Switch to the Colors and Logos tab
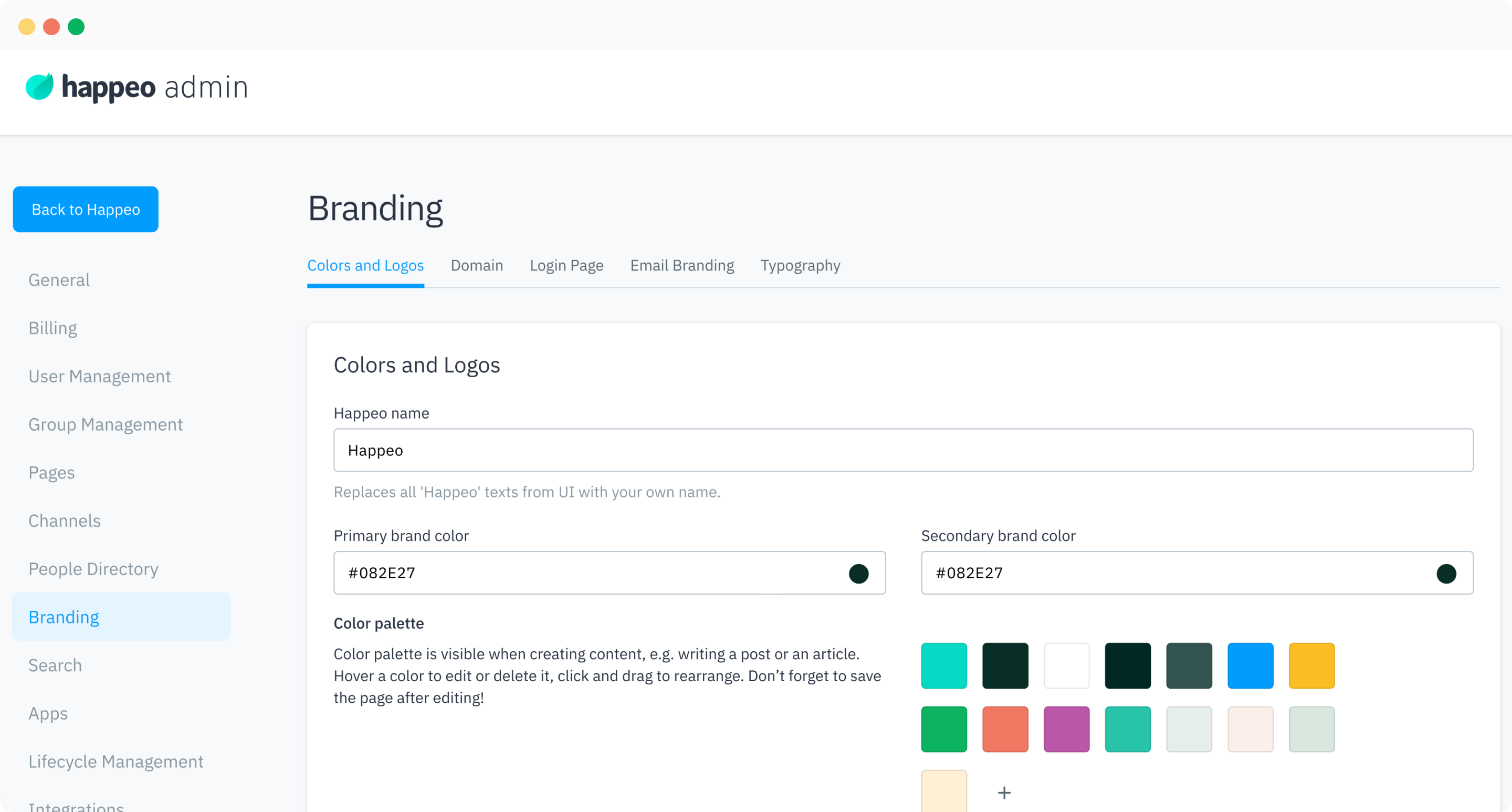Viewport: 1512px width, 812px height. pos(366,265)
